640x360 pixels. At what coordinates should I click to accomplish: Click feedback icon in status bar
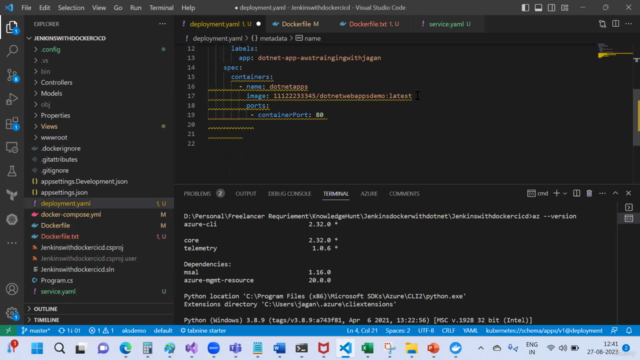click(614, 331)
